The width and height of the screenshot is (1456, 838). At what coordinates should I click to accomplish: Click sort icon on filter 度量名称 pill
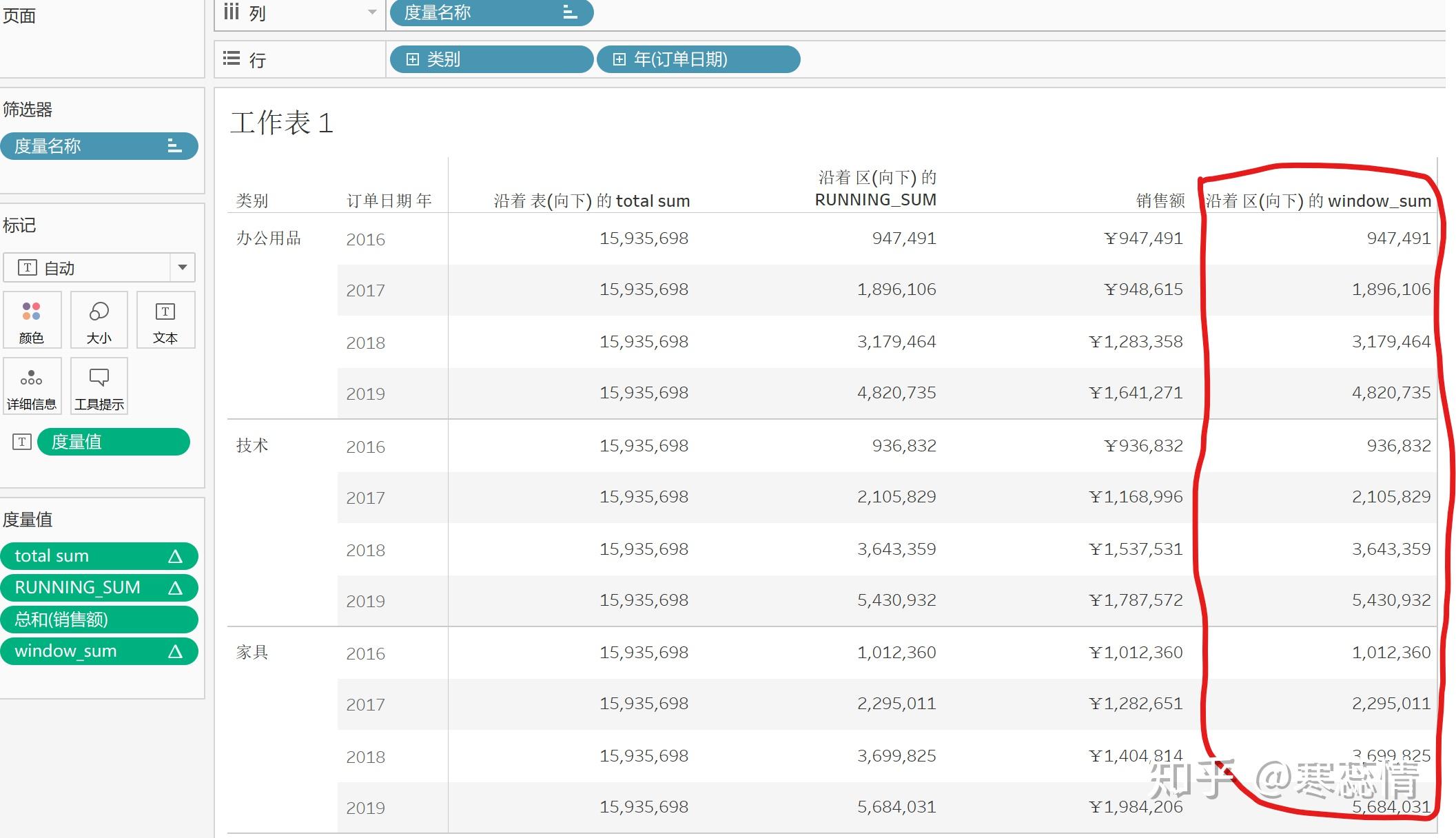pos(174,146)
